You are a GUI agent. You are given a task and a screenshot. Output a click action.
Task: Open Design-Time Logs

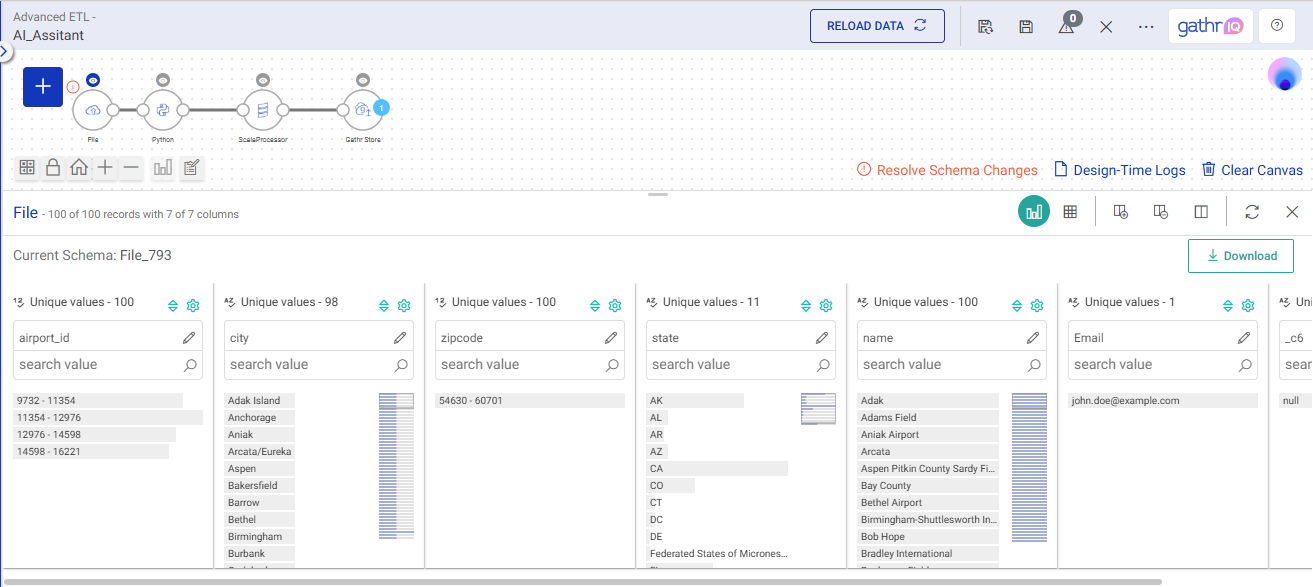[x=1120, y=170]
